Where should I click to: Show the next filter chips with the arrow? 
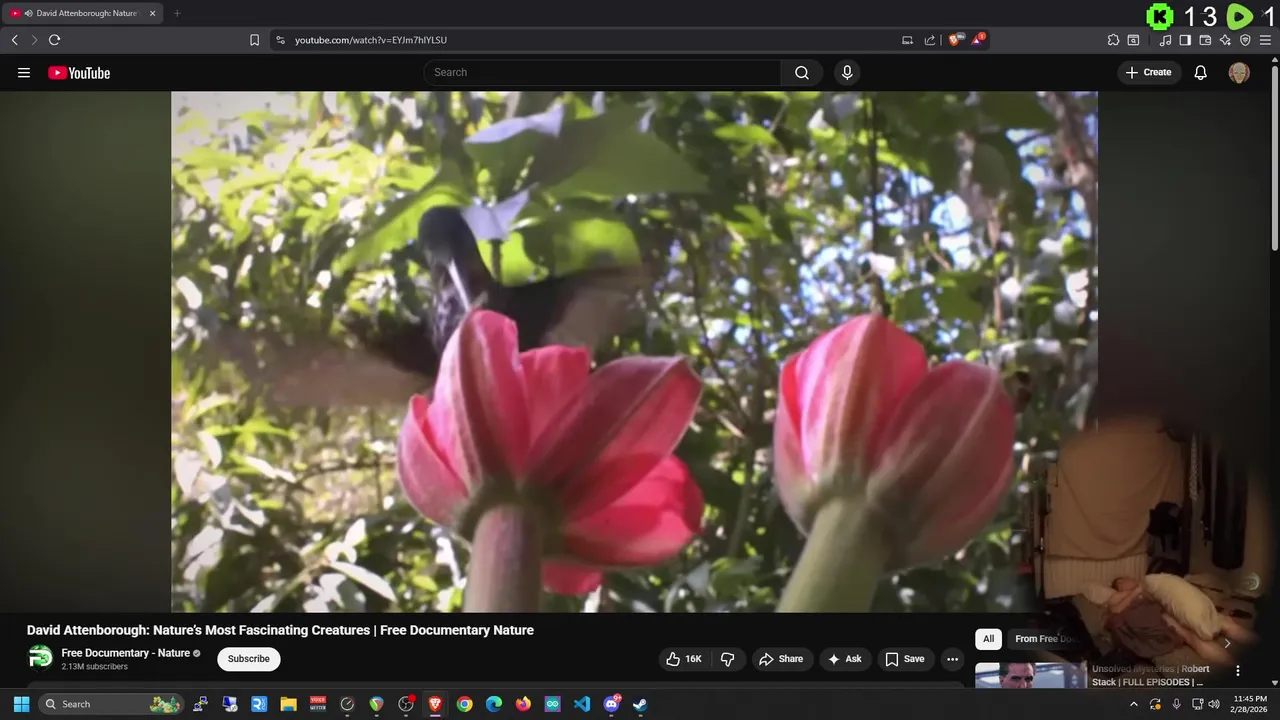(1227, 643)
